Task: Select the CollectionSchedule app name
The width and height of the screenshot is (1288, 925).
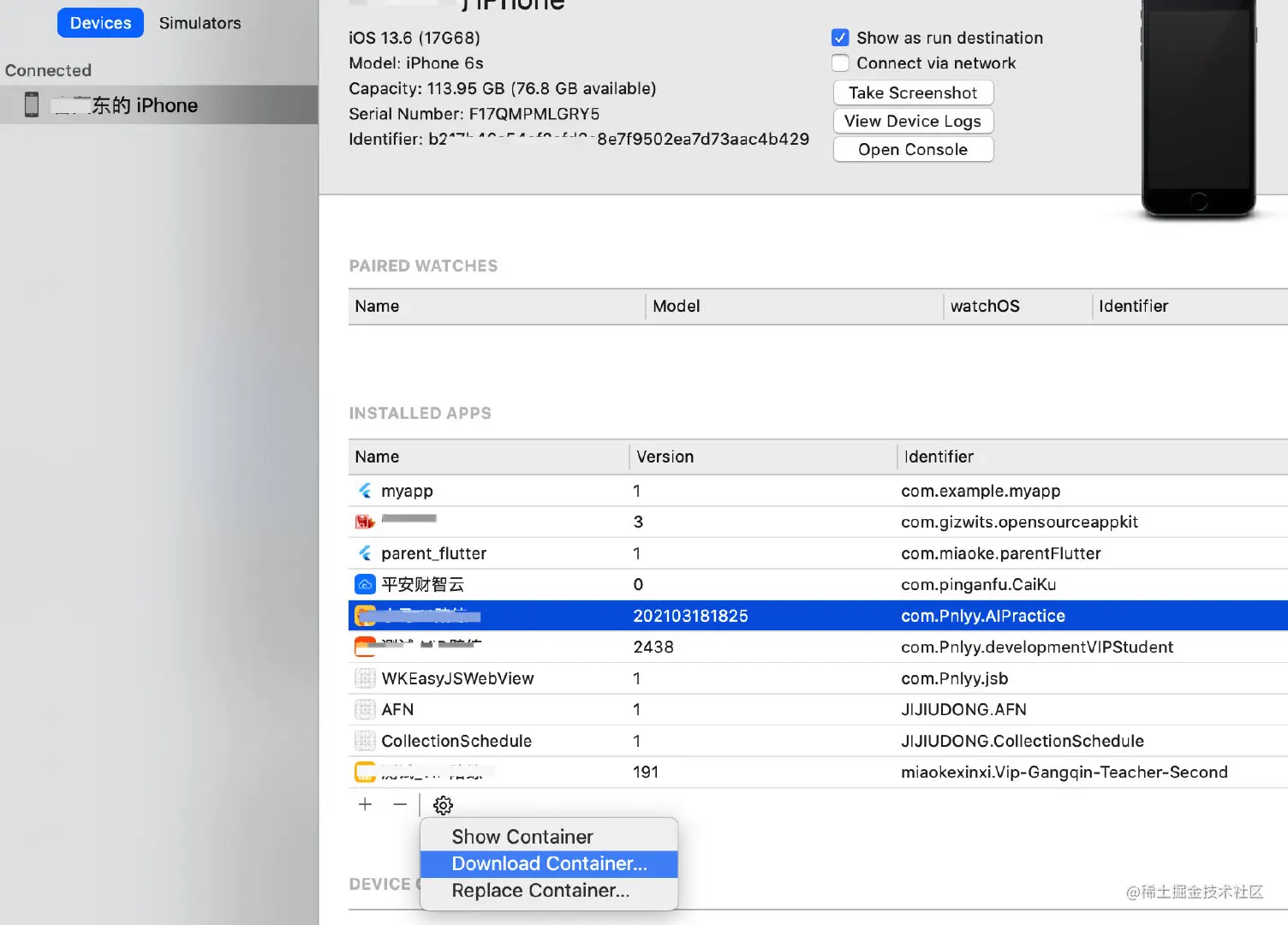Action: click(456, 741)
